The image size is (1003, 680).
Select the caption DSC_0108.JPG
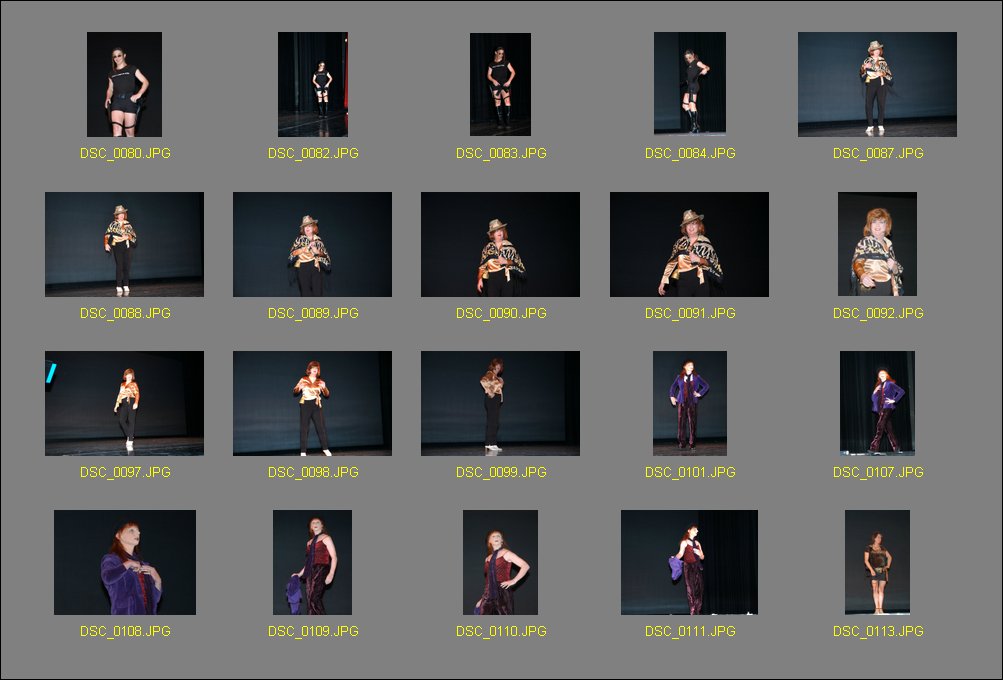[x=125, y=631]
